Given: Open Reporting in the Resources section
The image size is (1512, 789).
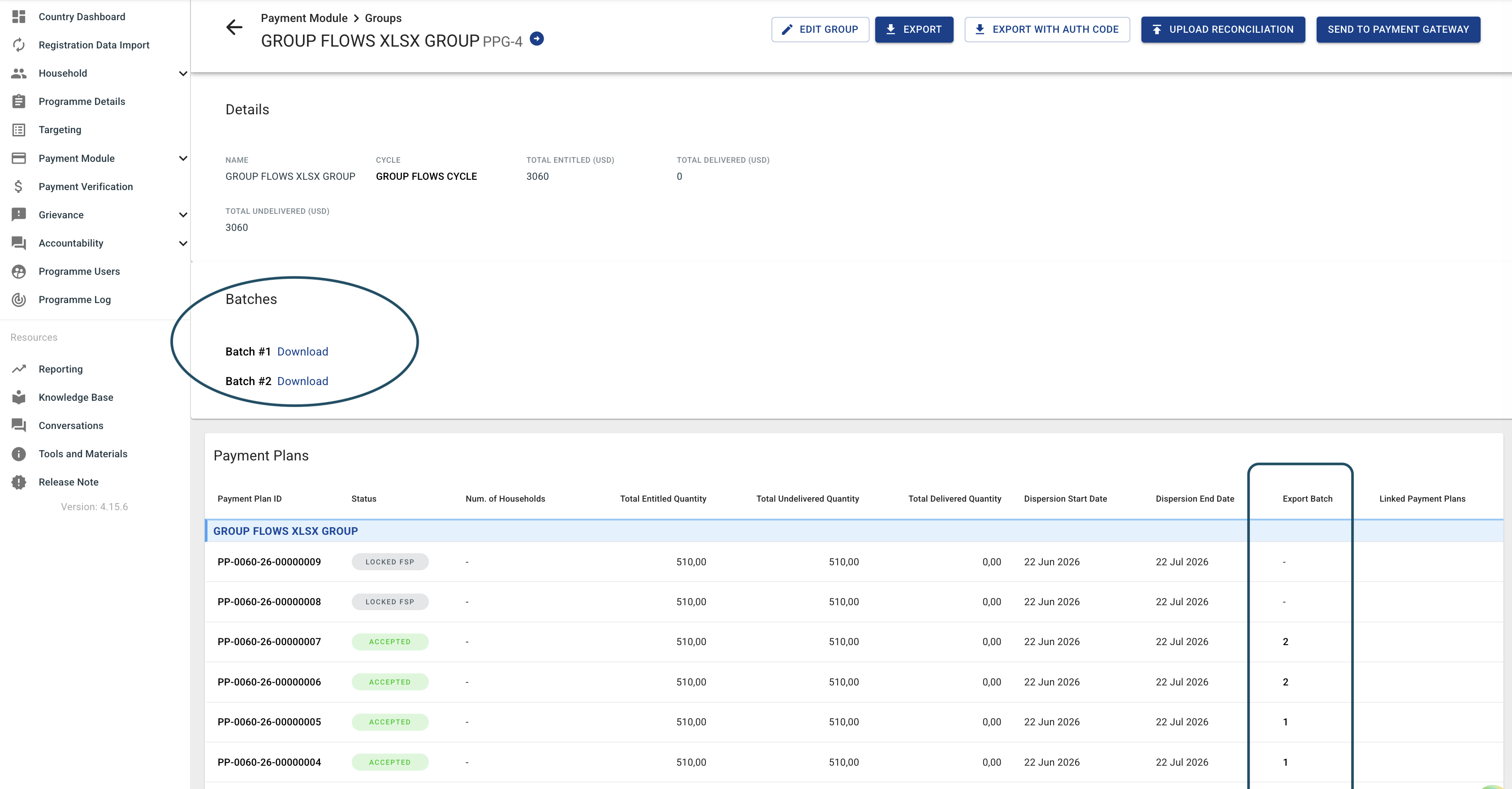Looking at the screenshot, I should pyautogui.click(x=60, y=368).
